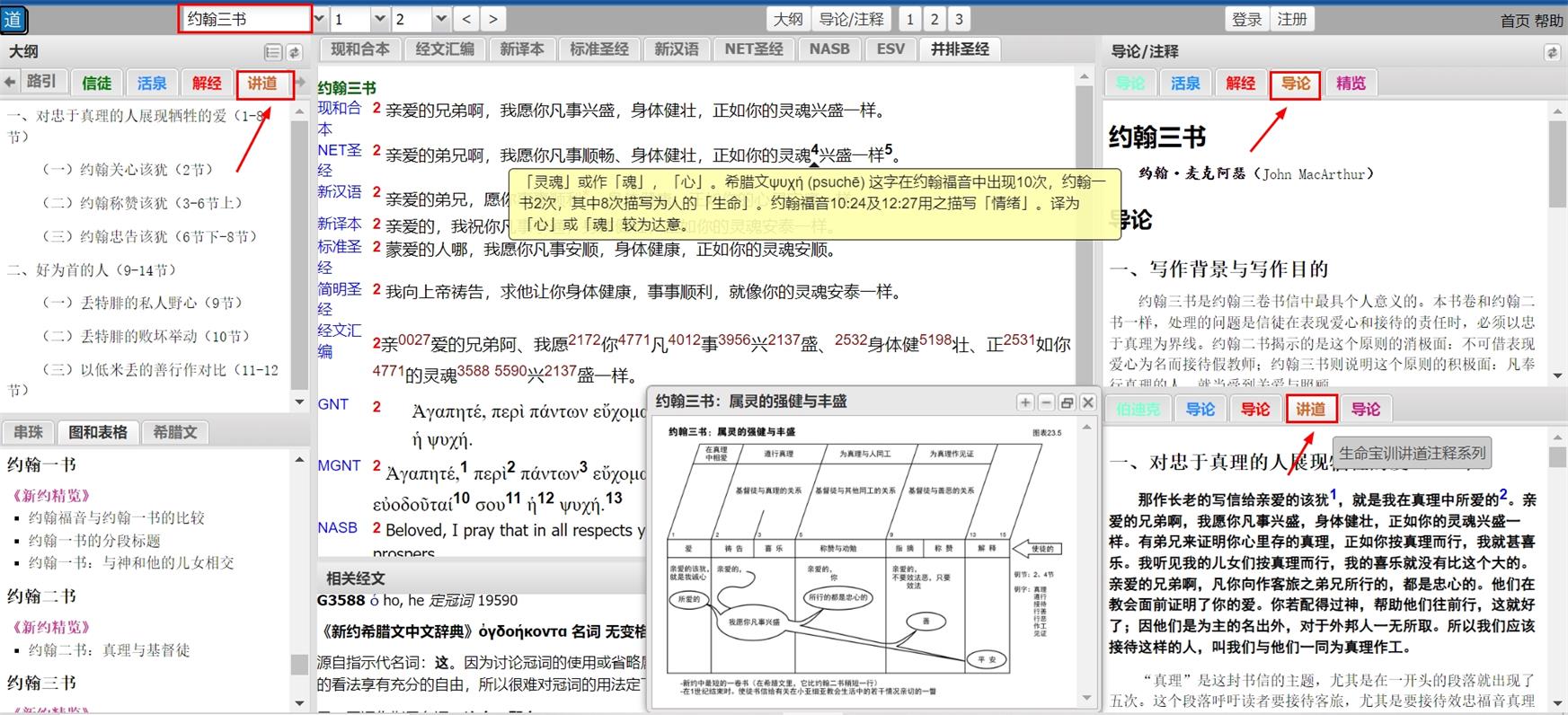Click the outline list view icon in 大纲 panel
1568x715 pixels.
(272, 52)
